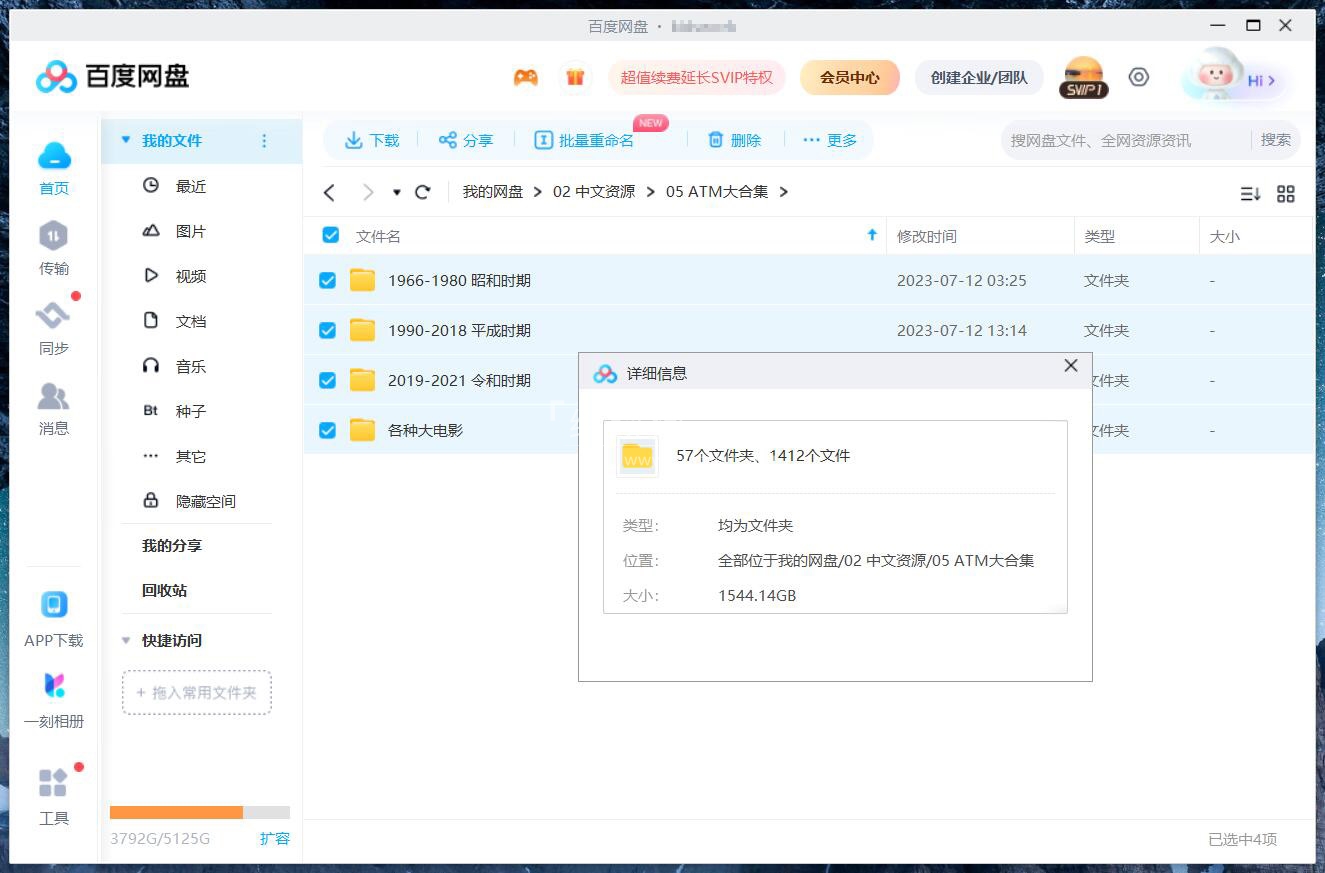Open the 传输 (Transfer) panel in sidebar

pos(53,248)
